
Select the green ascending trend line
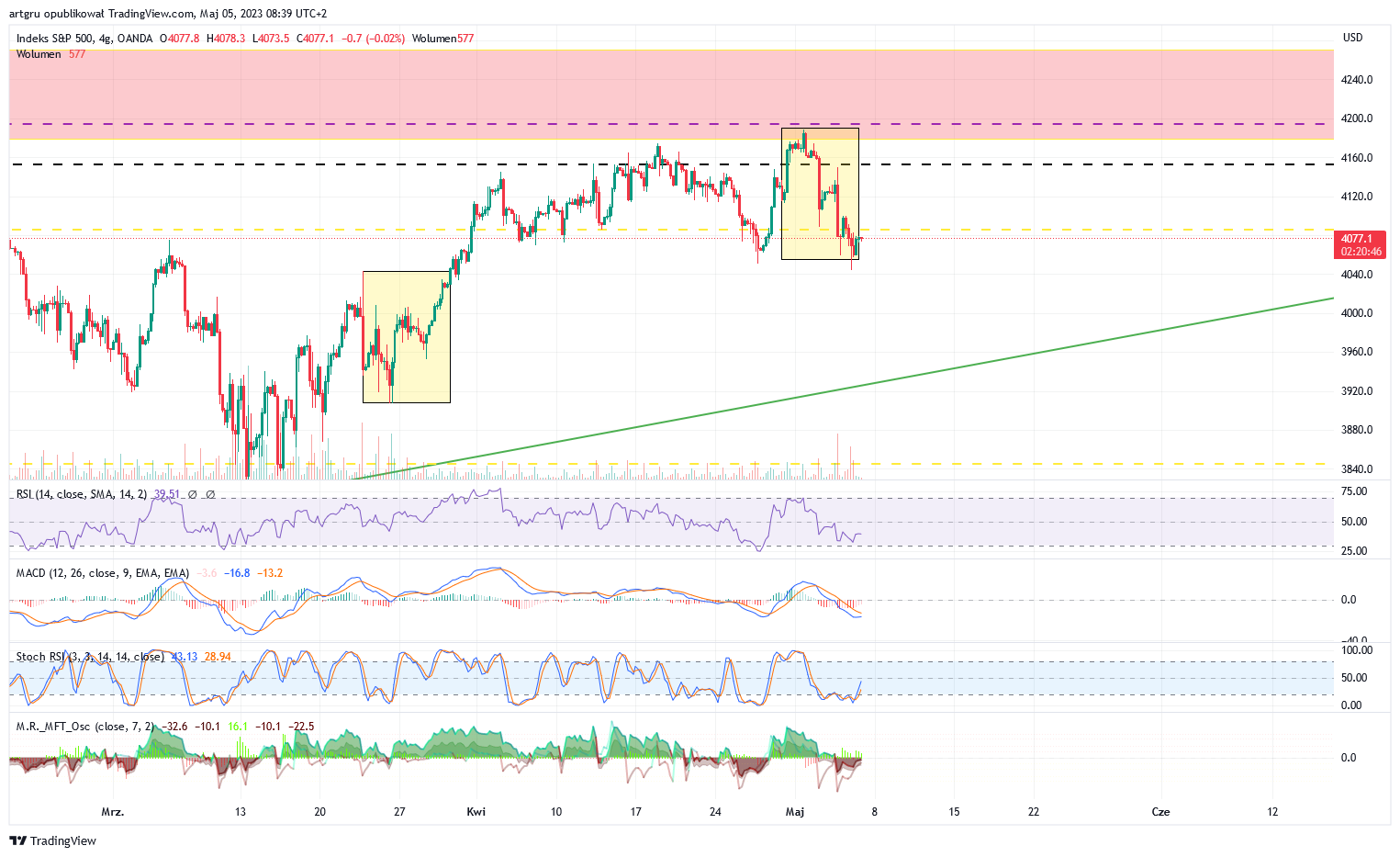point(843,388)
